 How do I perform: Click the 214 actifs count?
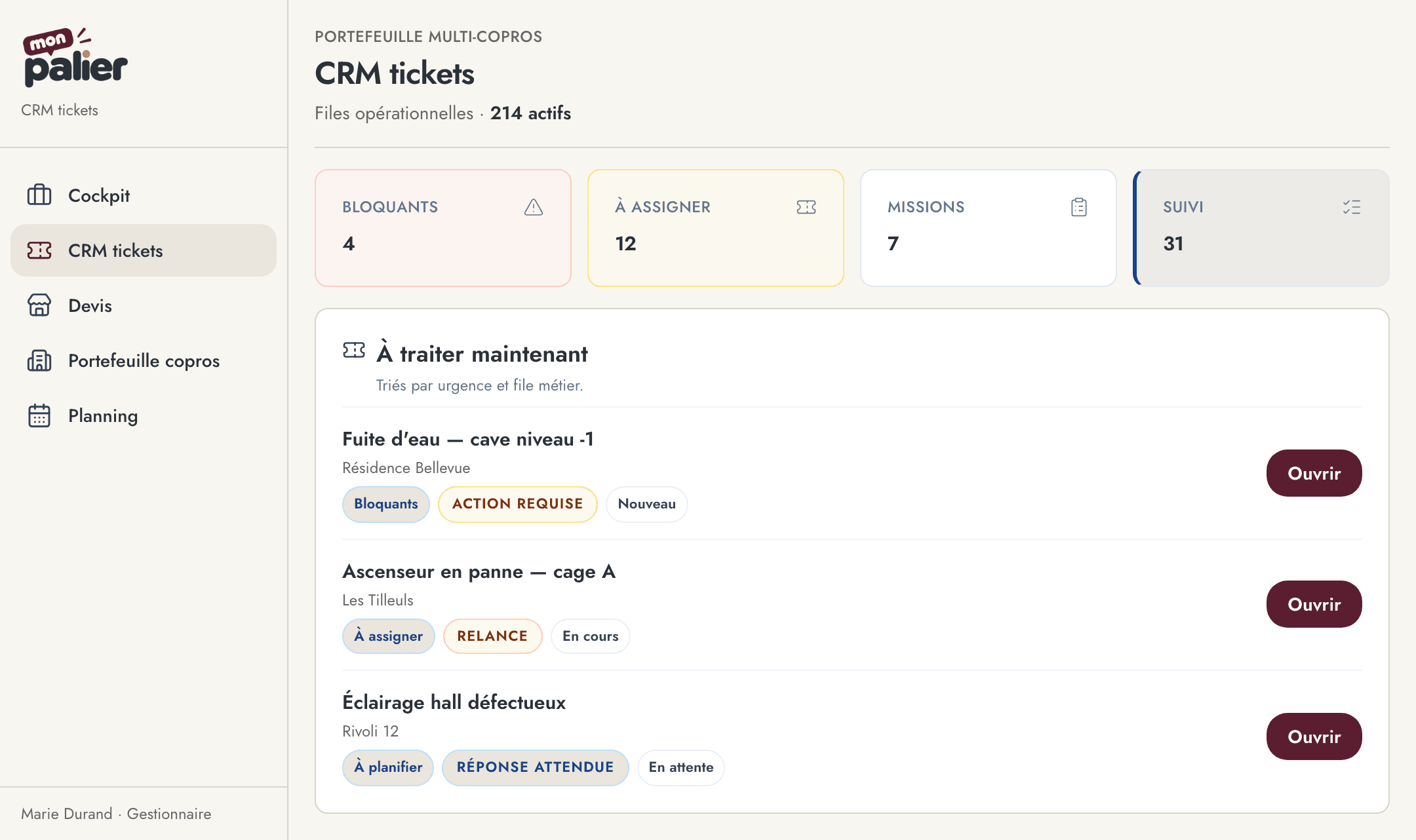point(530,113)
